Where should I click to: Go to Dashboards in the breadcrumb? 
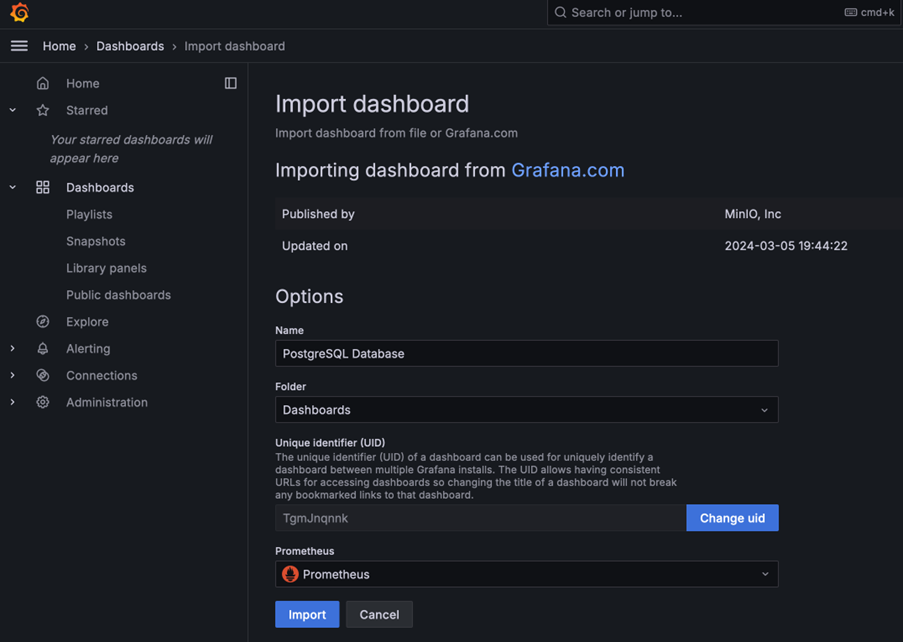pos(130,46)
